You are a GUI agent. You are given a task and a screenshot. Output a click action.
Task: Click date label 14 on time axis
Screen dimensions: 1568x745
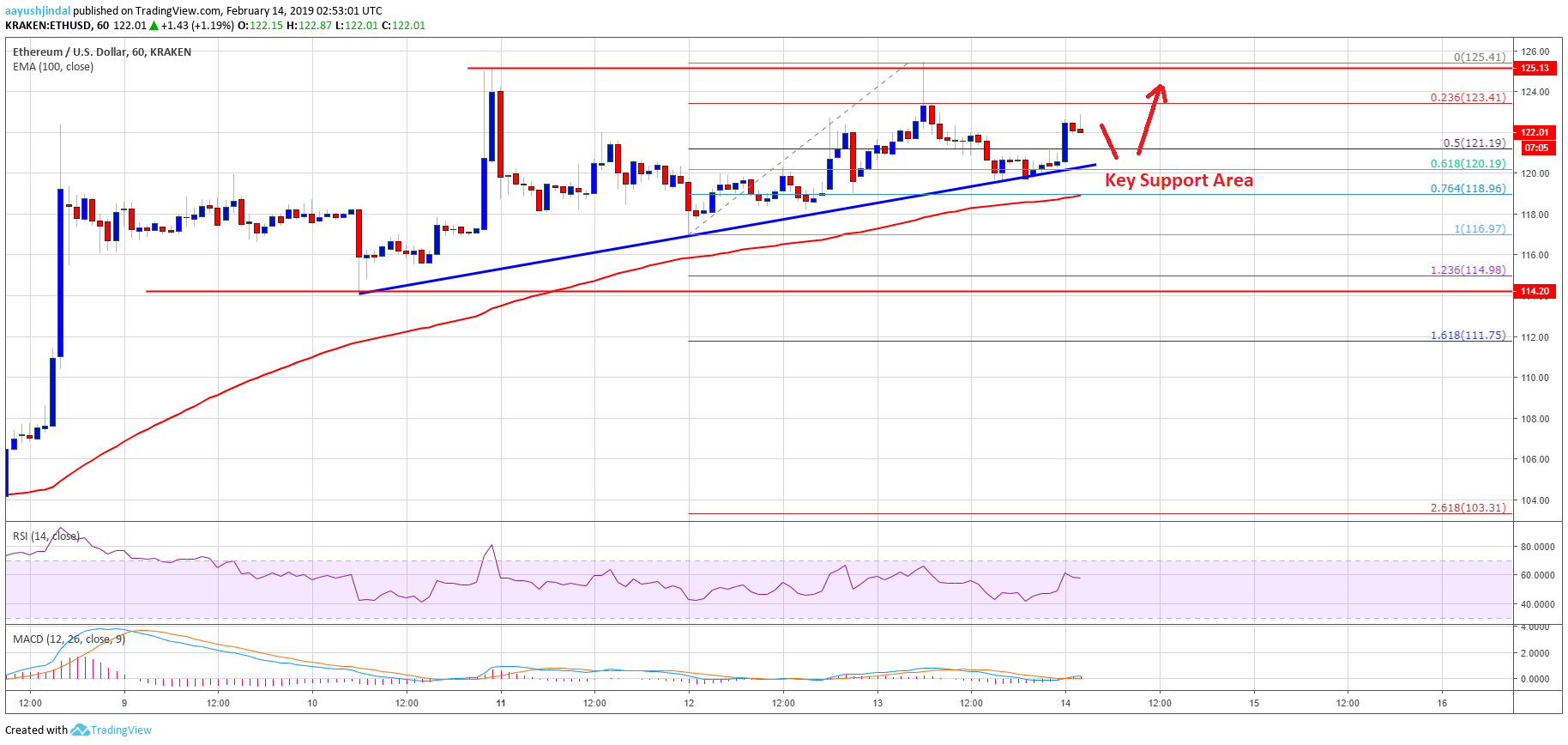point(1065,704)
